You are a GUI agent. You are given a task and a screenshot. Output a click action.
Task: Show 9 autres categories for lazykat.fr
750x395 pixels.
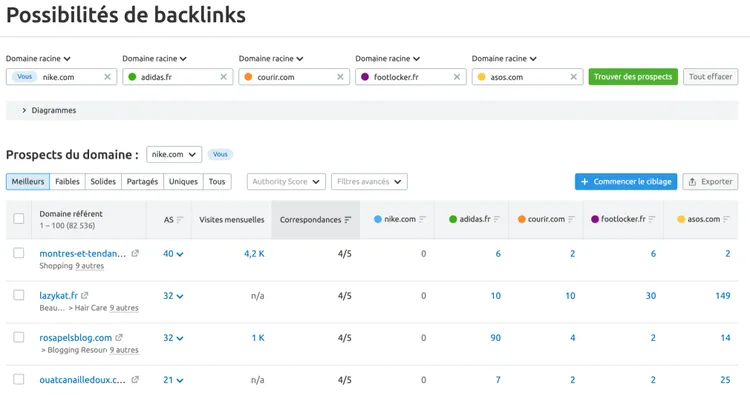click(124, 308)
